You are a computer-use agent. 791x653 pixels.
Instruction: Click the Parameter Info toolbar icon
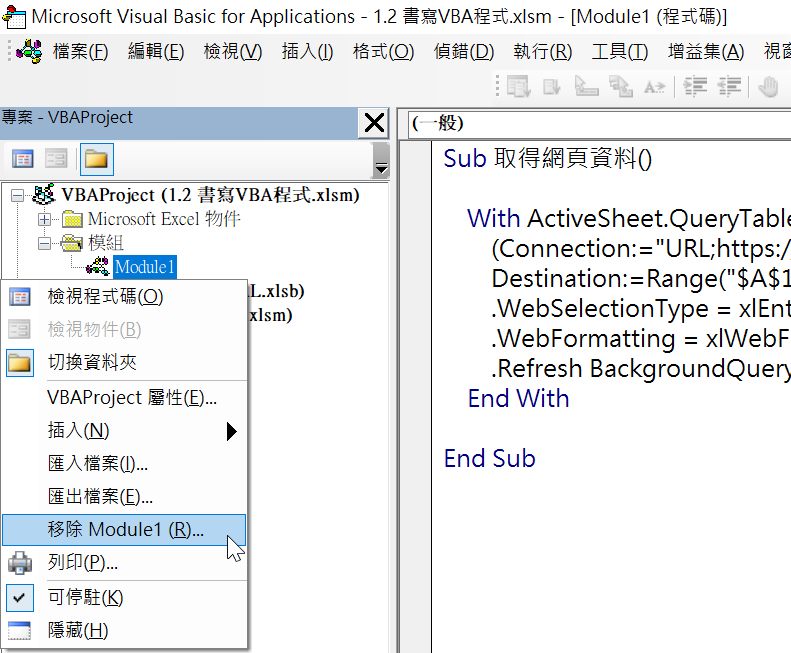click(x=620, y=87)
